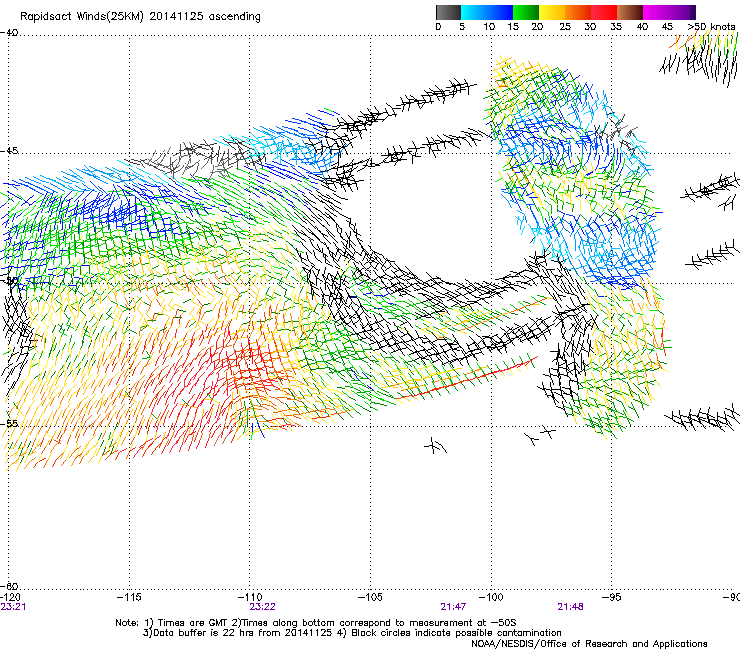Image resolution: width=740 pixels, height=650 pixels.
Task: Click the NOAA/NESDIS credit line
Action: coord(589,644)
